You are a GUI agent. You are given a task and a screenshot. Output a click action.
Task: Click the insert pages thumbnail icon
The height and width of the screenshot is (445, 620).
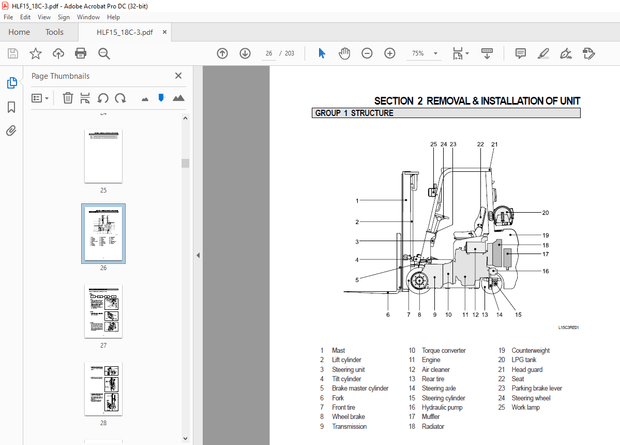click(x=85, y=98)
